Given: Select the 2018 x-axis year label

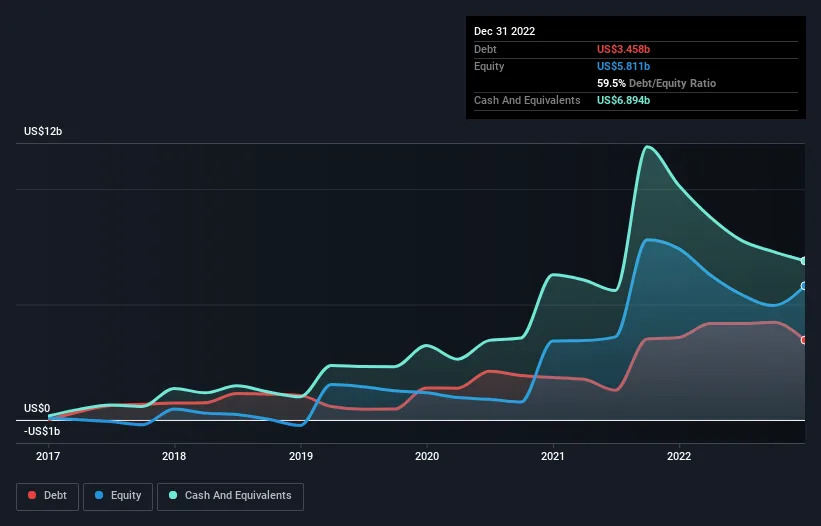Looking at the screenshot, I should (x=174, y=456).
